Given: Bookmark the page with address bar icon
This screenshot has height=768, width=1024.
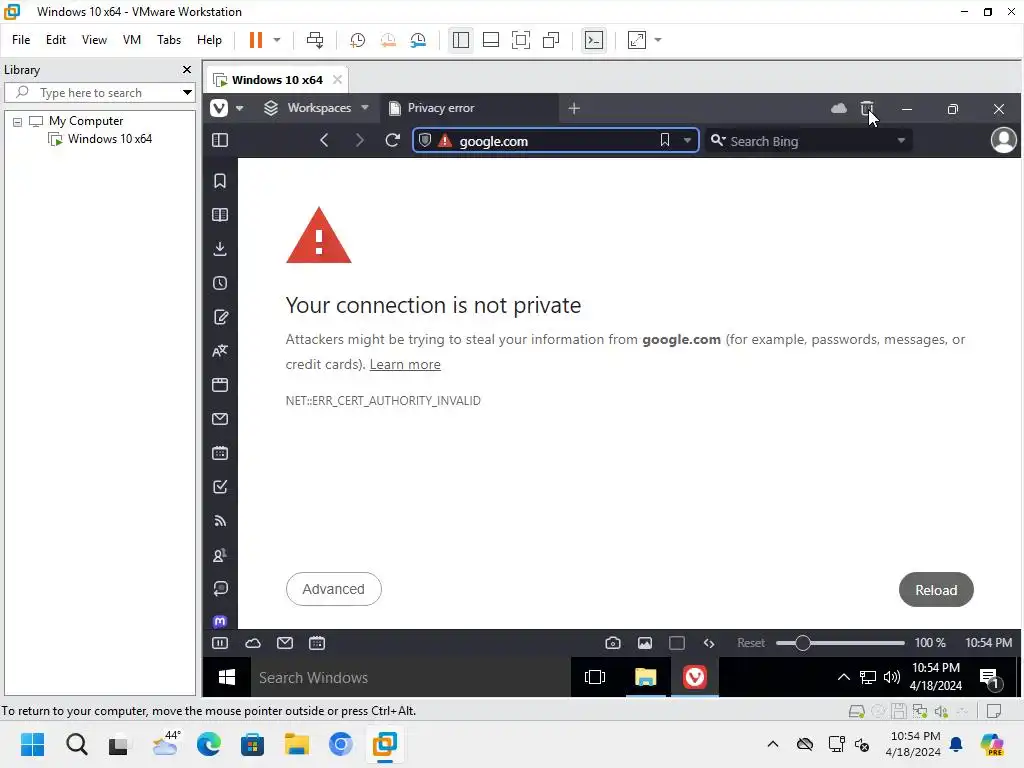Looking at the screenshot, I should point(665,140).
